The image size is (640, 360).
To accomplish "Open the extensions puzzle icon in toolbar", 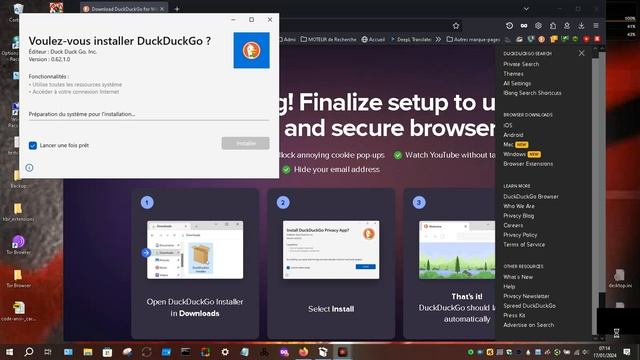I will coord(553,26).
